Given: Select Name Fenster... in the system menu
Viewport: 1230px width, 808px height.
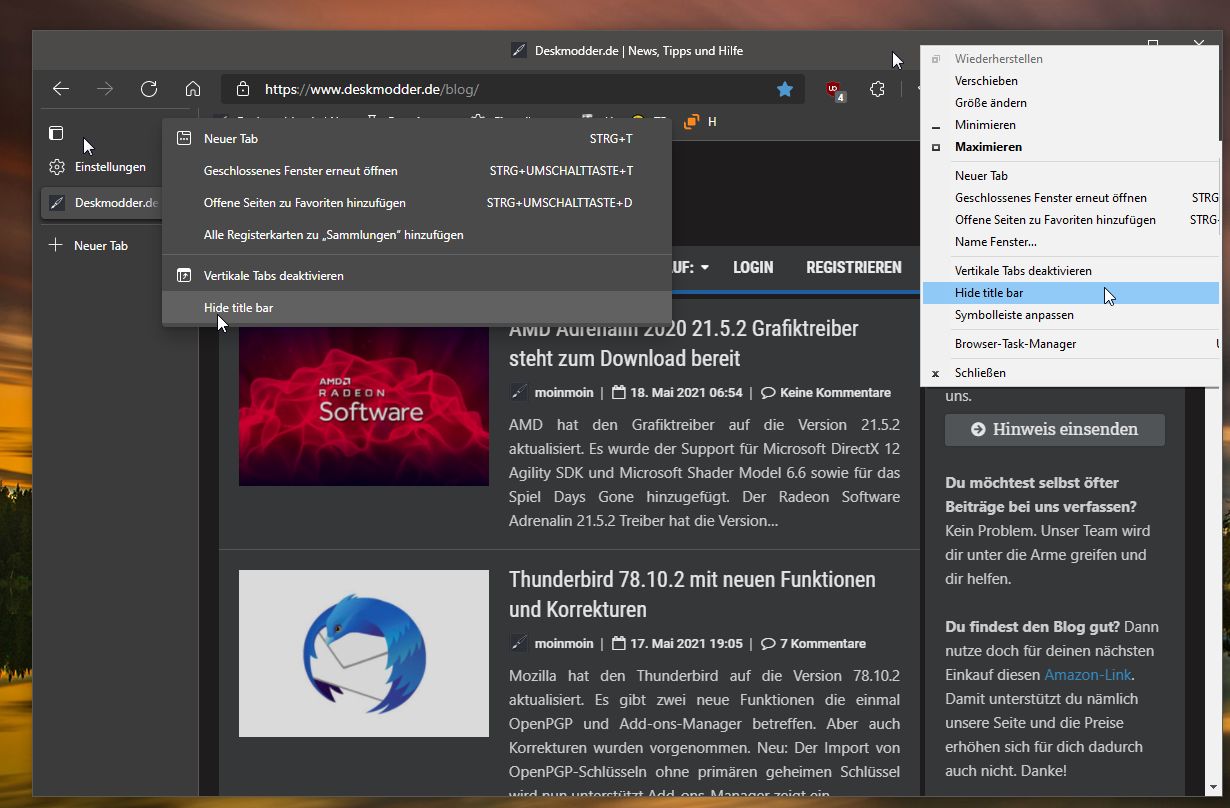Looking at the screenshot, I should (x=1072, y=242).
